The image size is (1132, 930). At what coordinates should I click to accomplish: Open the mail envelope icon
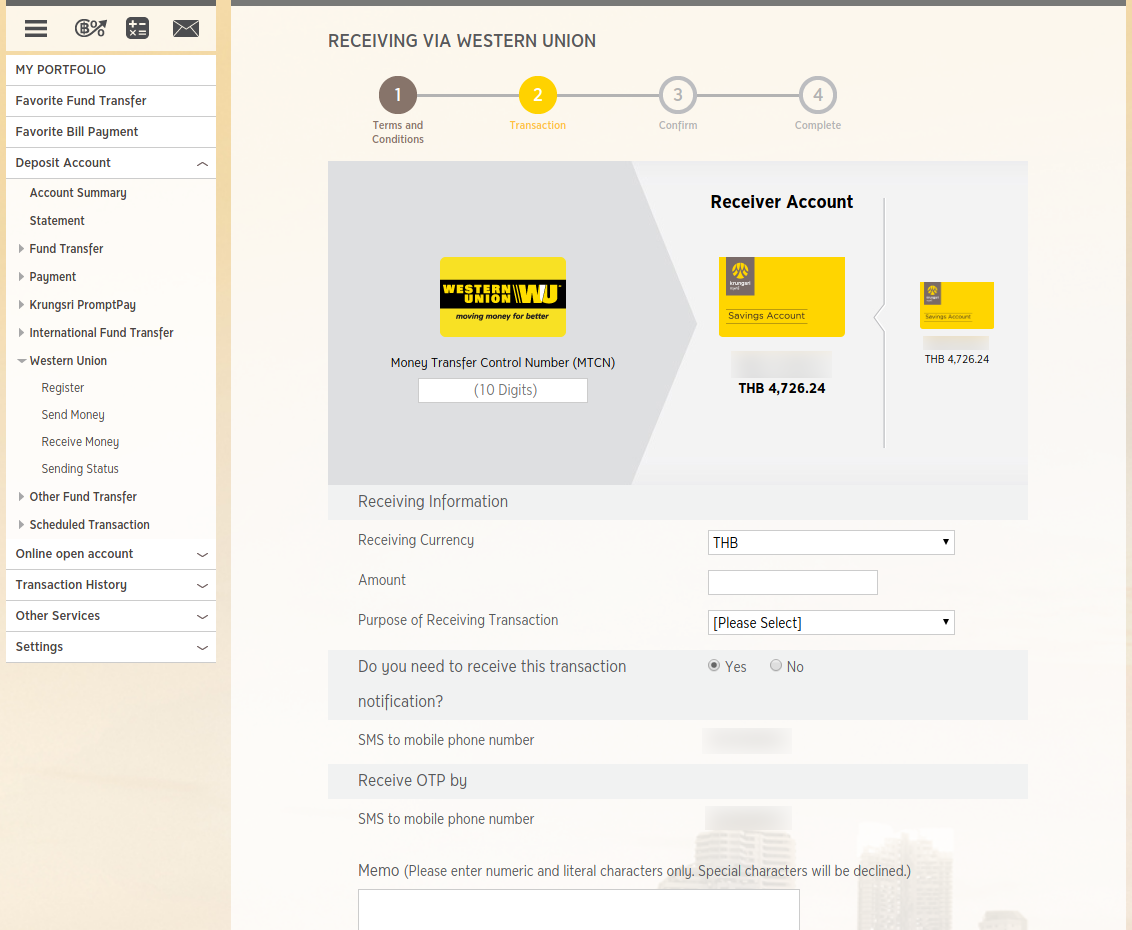tap(186, 28)
